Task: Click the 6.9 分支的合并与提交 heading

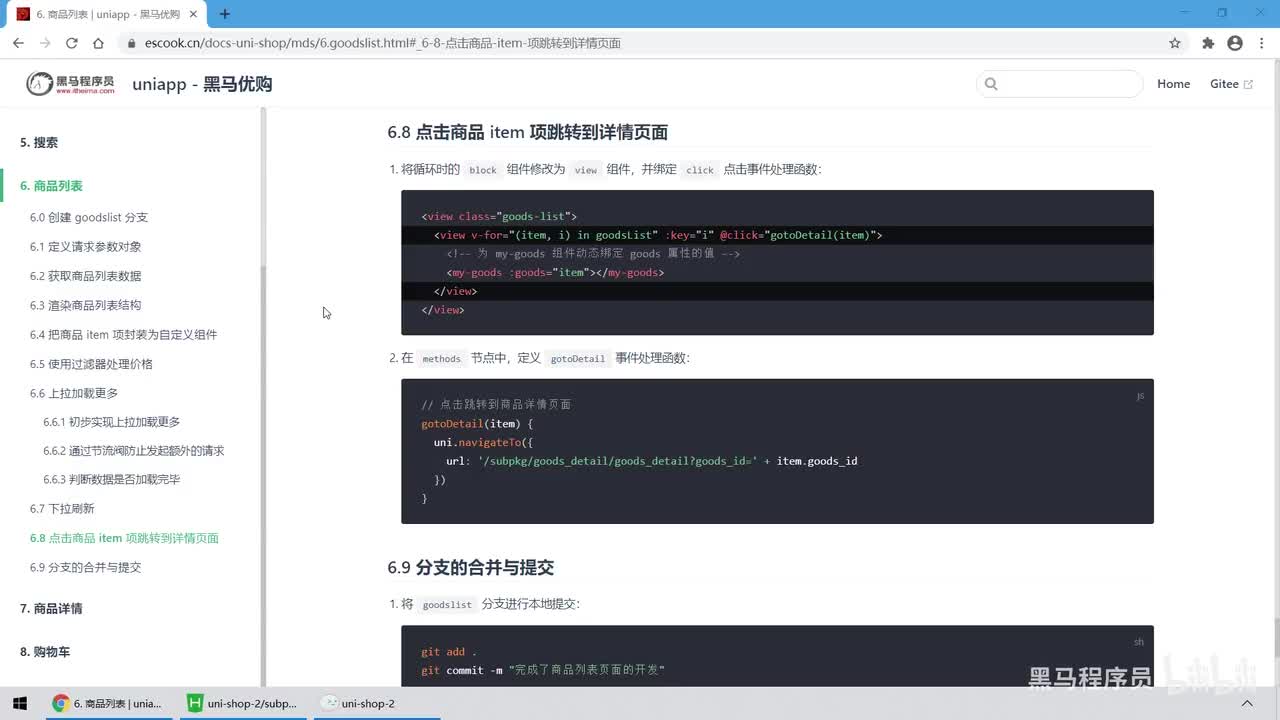Action: pos(470,567)
